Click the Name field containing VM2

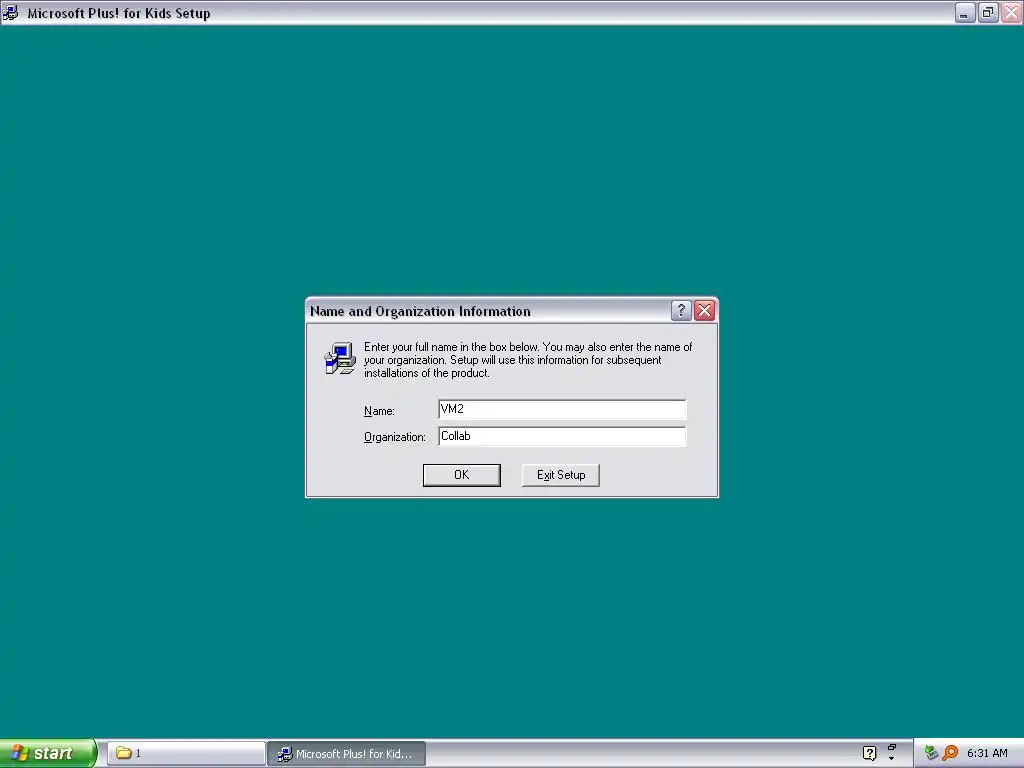562,409
